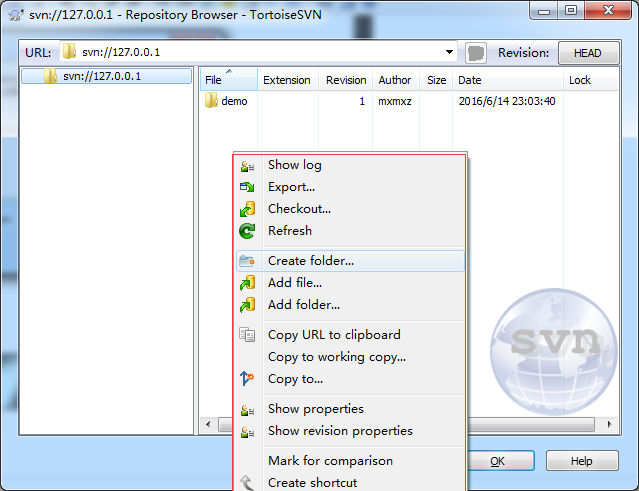Click the Add folder icon
The image size is (639, 491).
tap(247, 305)
